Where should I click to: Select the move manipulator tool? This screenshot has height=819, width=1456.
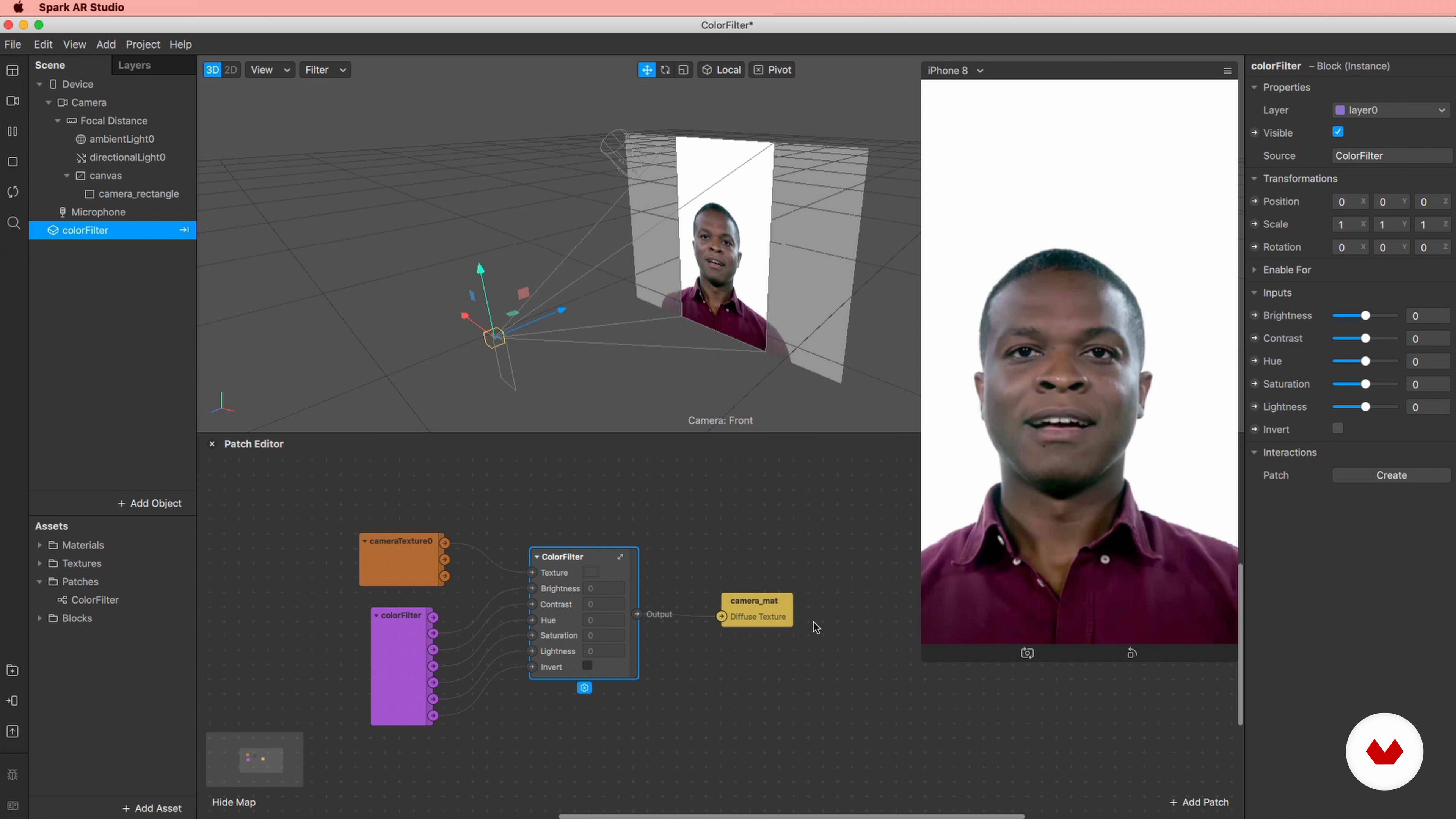point(646,70)
